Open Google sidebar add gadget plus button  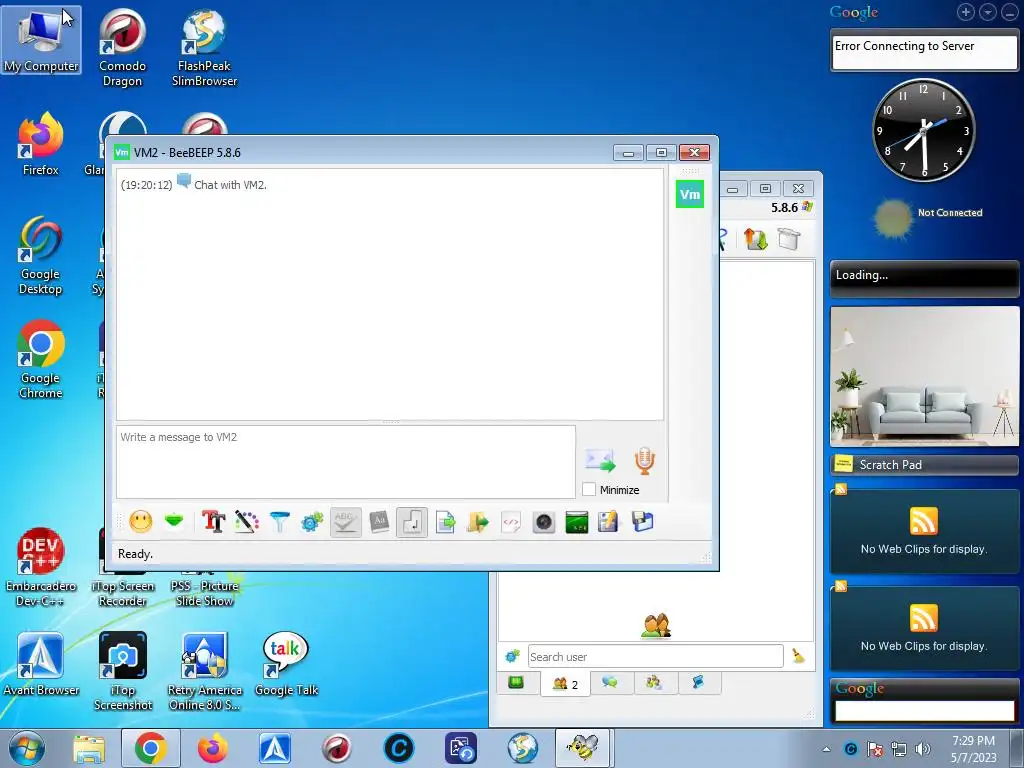tap(965, 12)
